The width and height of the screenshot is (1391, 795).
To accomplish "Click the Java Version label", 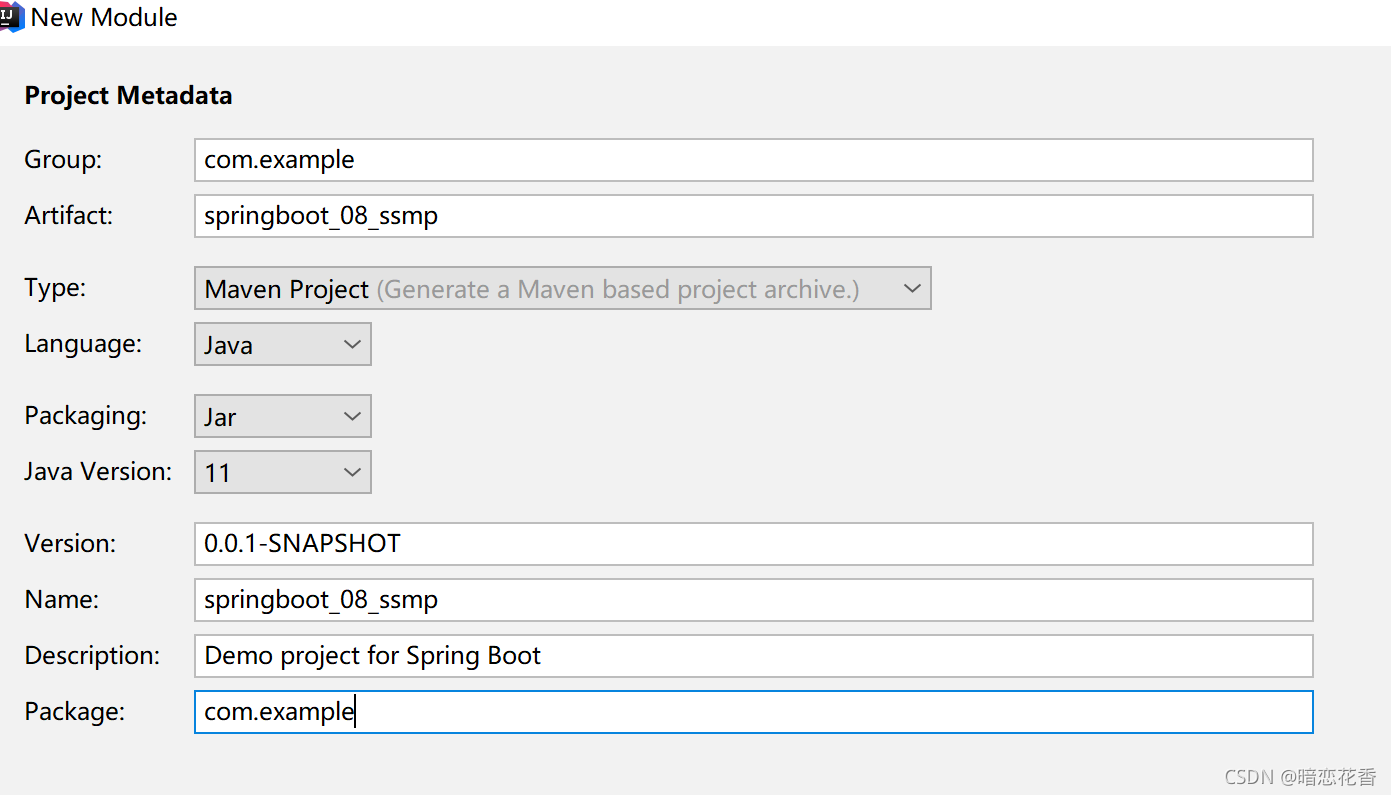I will click(x=98, y=472).
